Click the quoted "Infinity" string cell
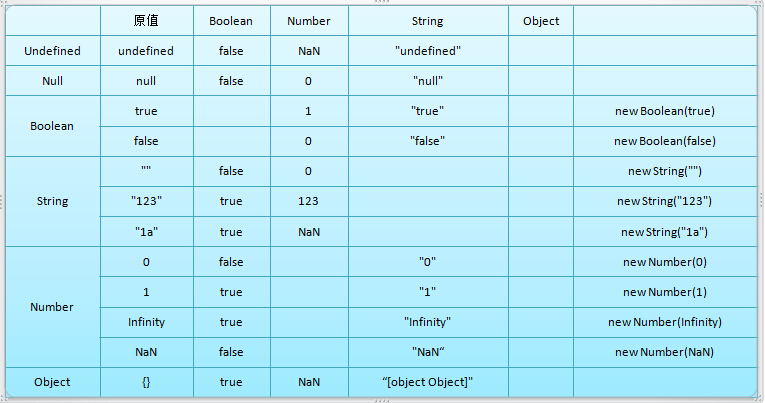Image resolution: width=765 pixels, height=403 pixels. (x=427, y=322)
